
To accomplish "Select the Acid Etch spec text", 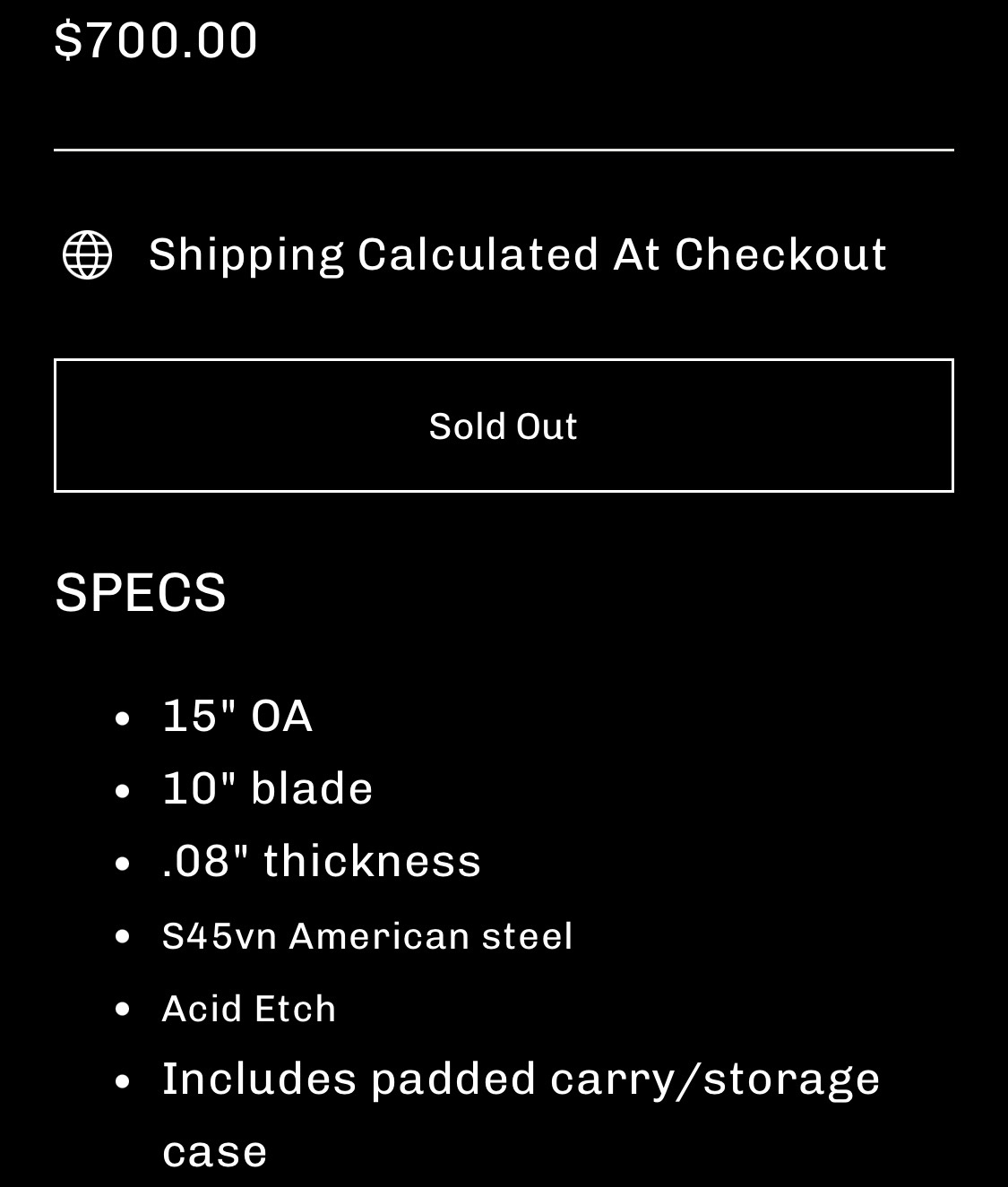I will point(248,1009).
